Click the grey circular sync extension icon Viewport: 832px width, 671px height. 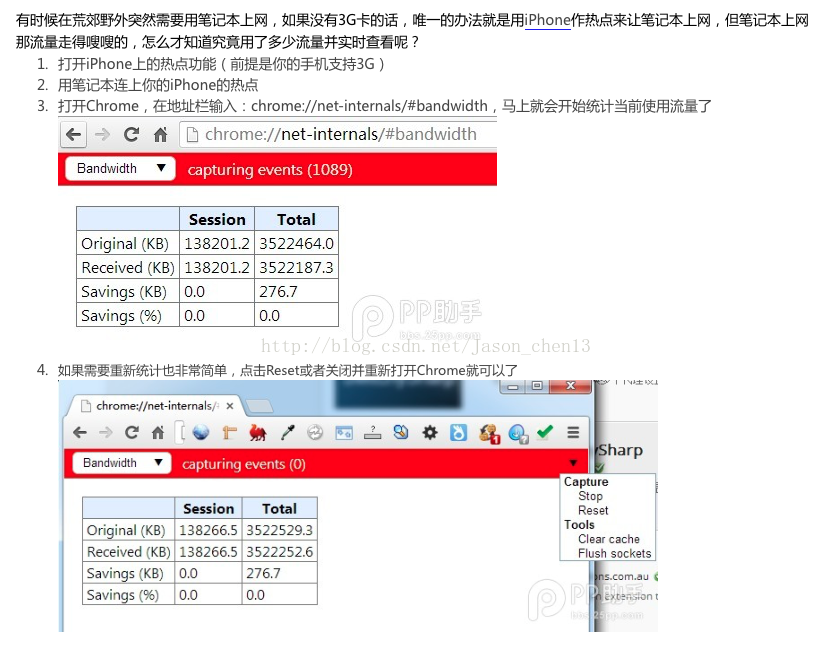click(315, 433)
